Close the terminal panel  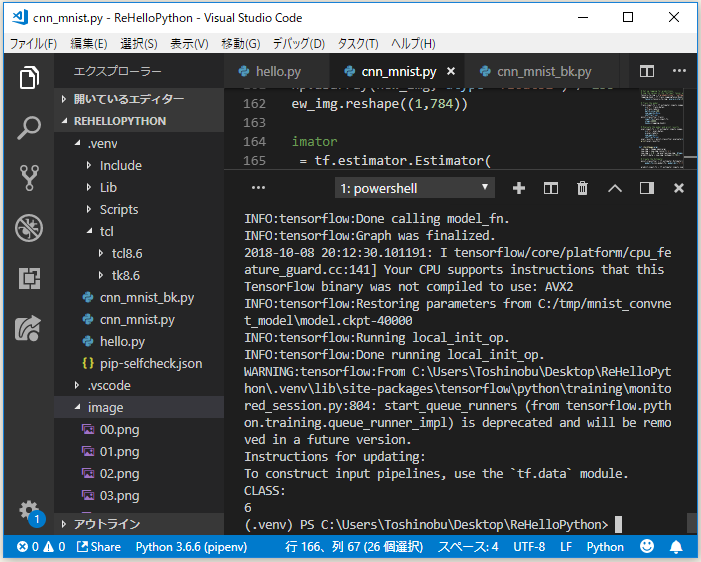[679, 188]
